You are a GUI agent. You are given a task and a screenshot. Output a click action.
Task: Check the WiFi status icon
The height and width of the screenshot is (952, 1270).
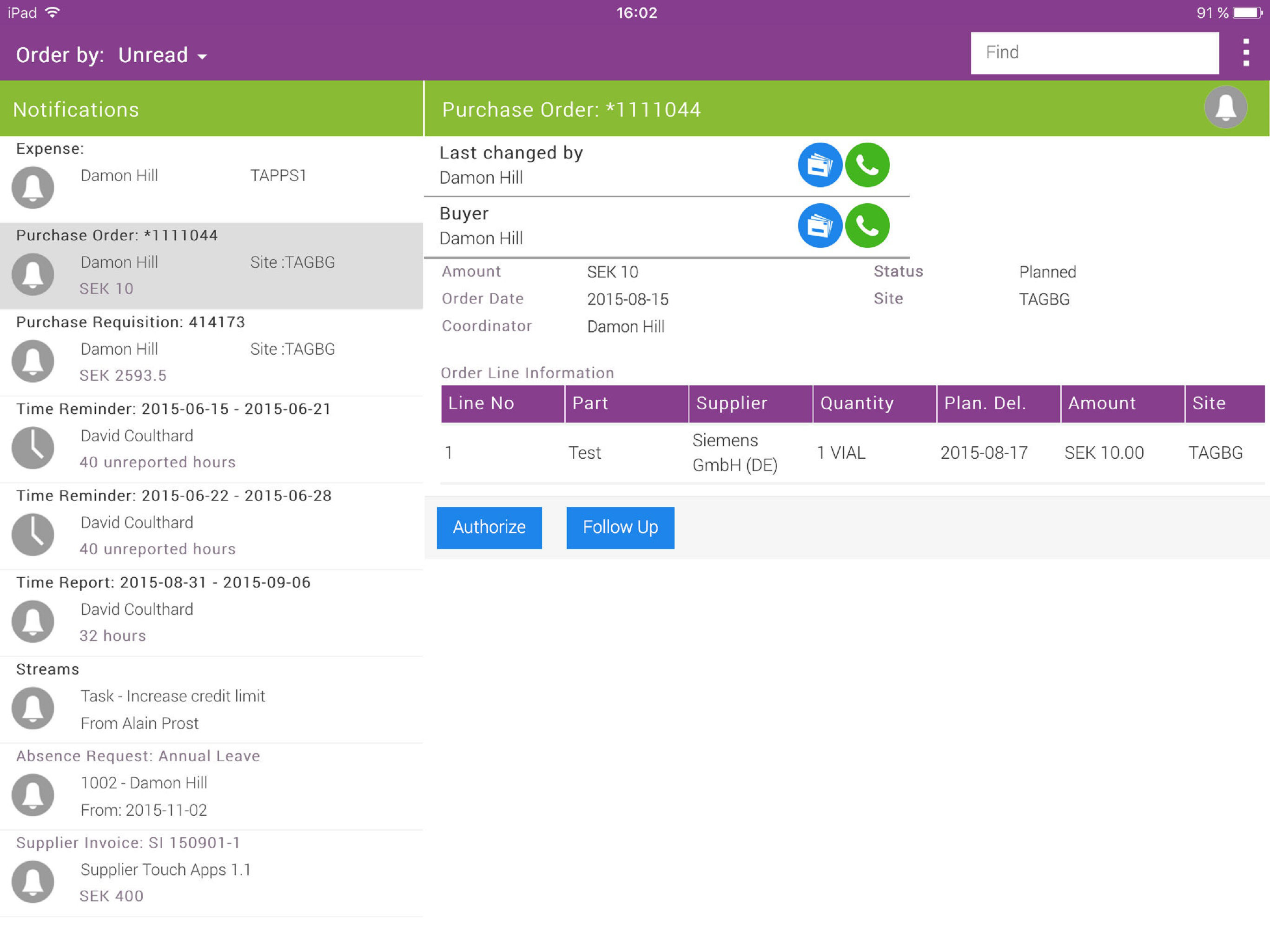[52, 13]
